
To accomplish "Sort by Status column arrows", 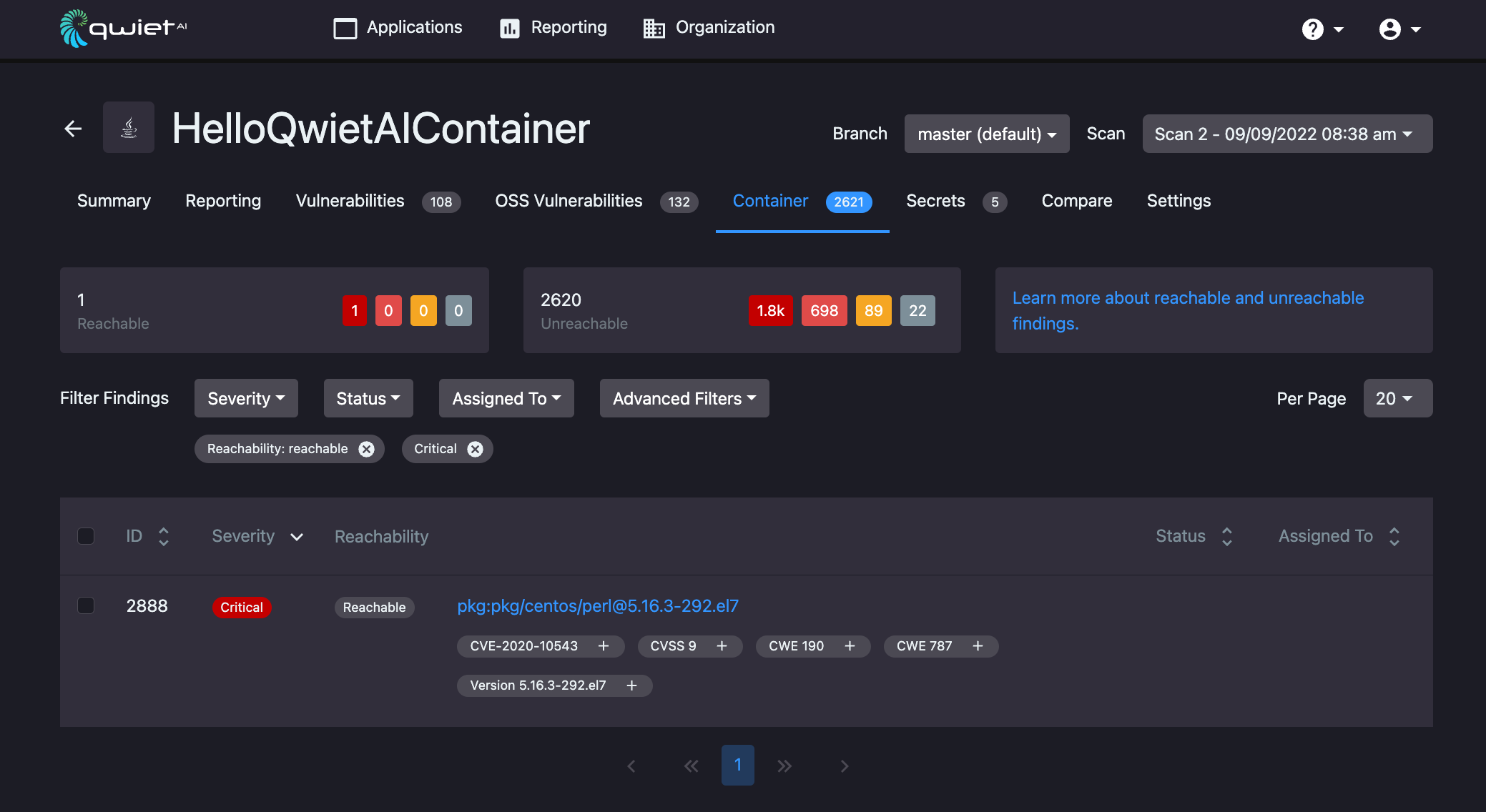I will point(1227,537).
